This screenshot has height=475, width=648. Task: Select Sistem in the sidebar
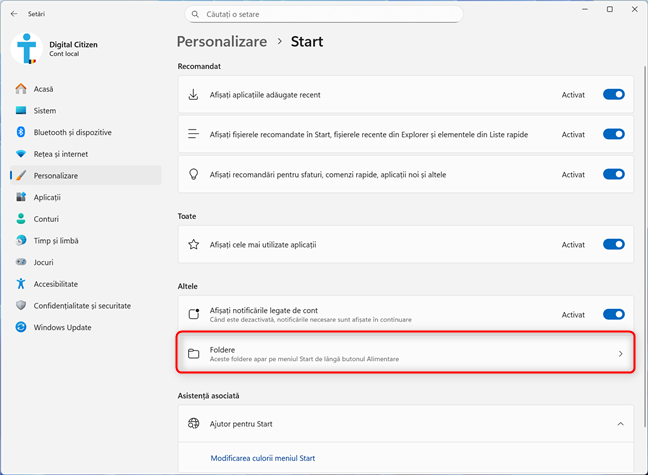(x=45, y=111)
